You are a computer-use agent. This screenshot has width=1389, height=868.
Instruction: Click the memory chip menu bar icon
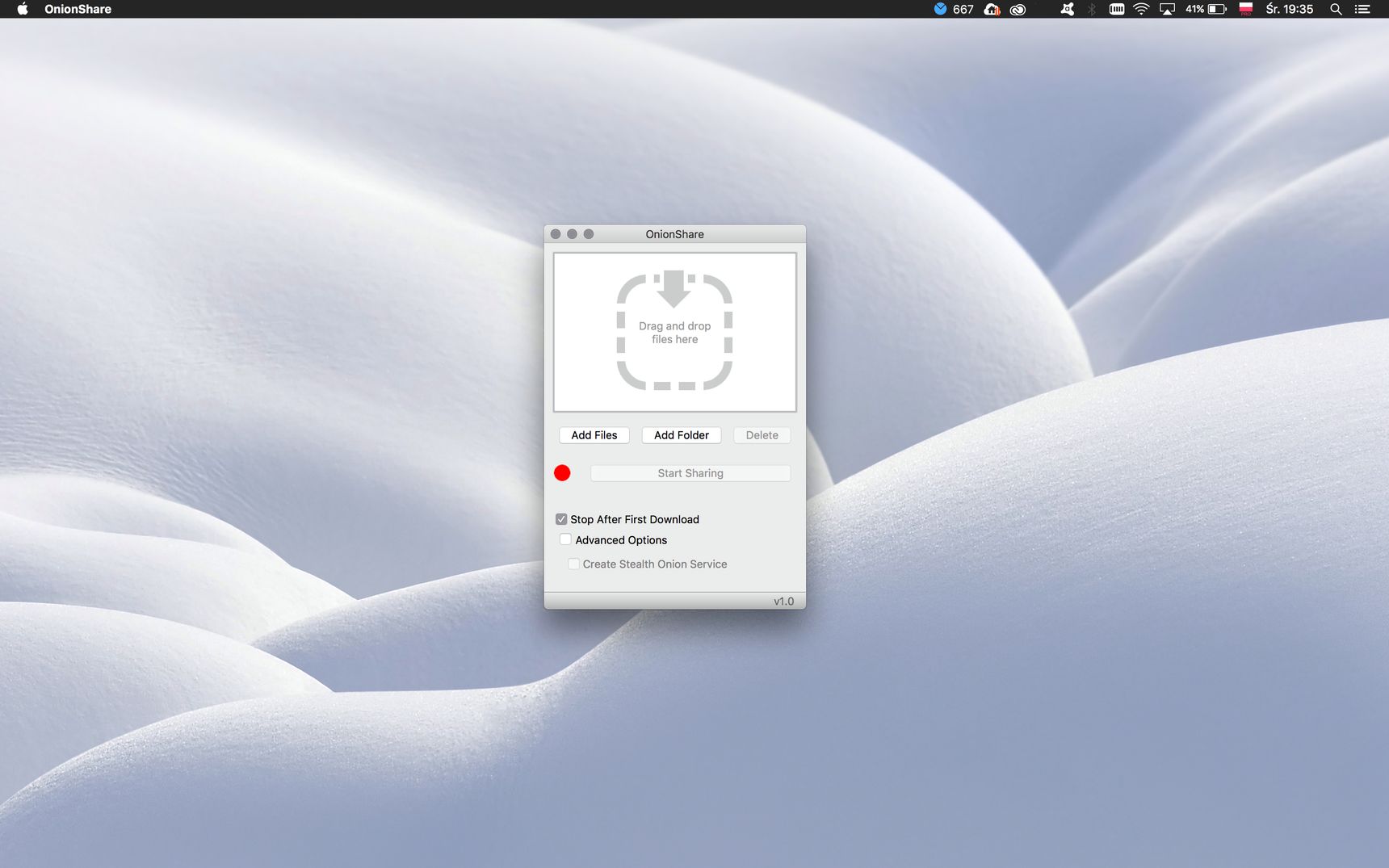1117,9
